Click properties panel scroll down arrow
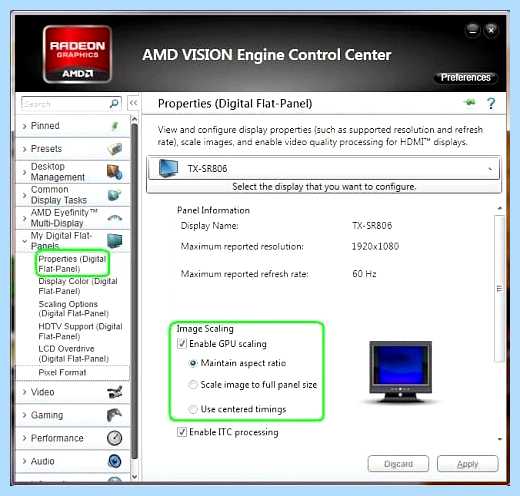This screenshot has width=520, height=496. click(x=499, y=439)
